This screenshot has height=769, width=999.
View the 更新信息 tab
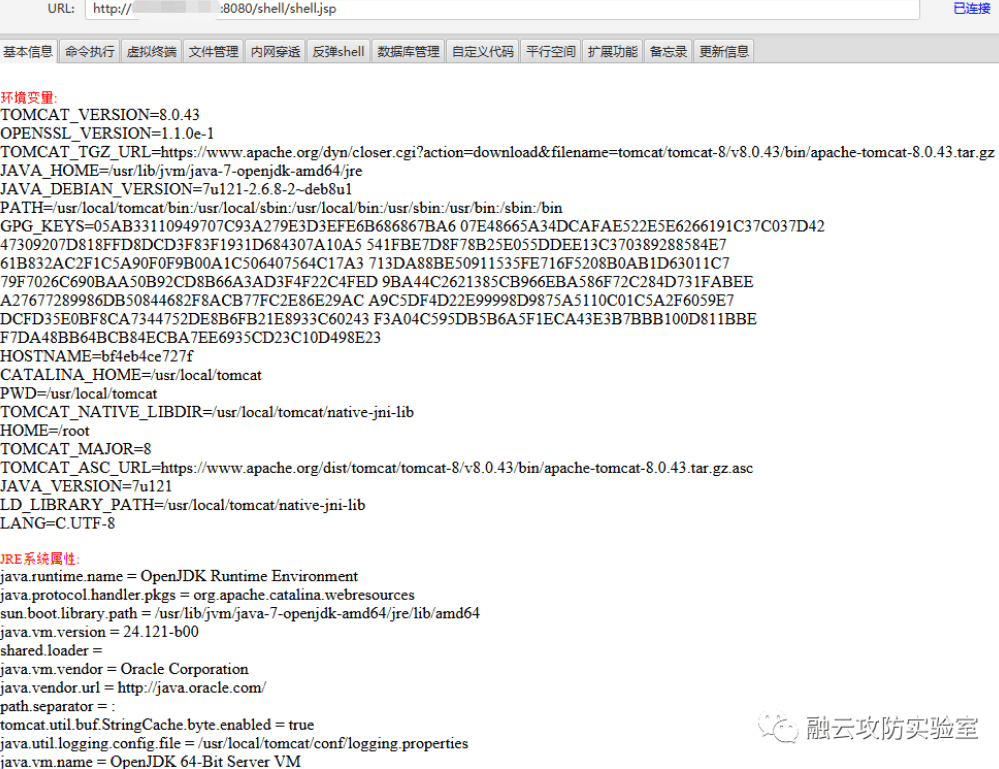(x=724, y=51)
